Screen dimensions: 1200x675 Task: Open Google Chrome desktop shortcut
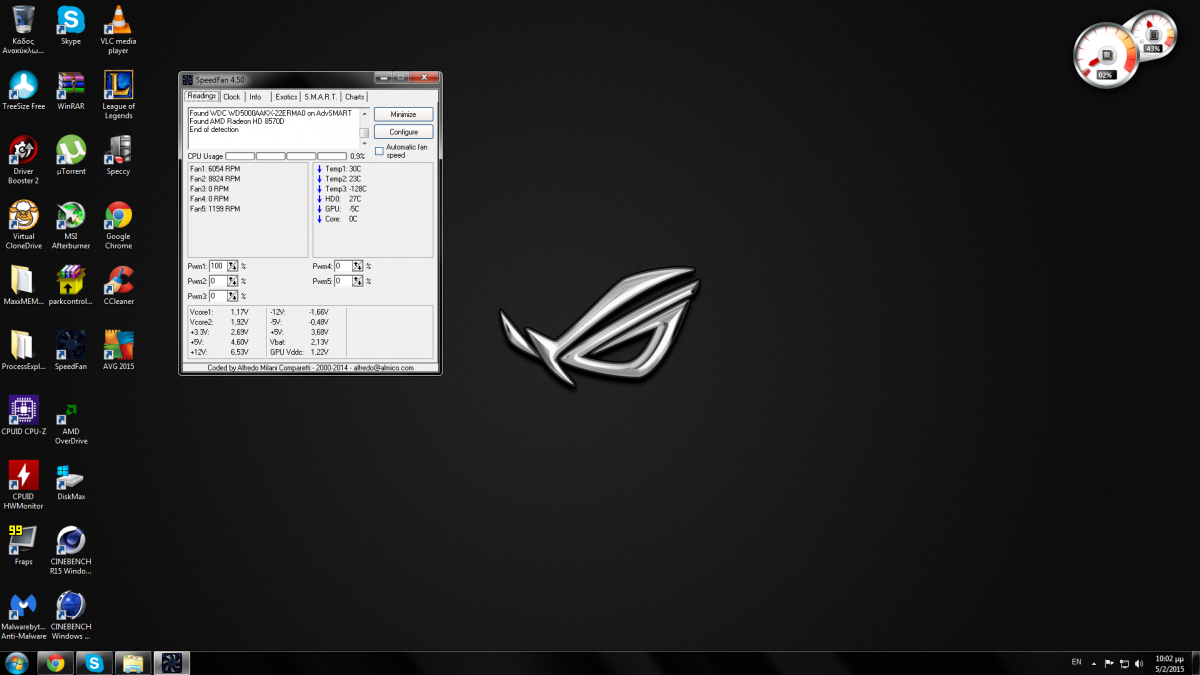[x=118, y=225]
